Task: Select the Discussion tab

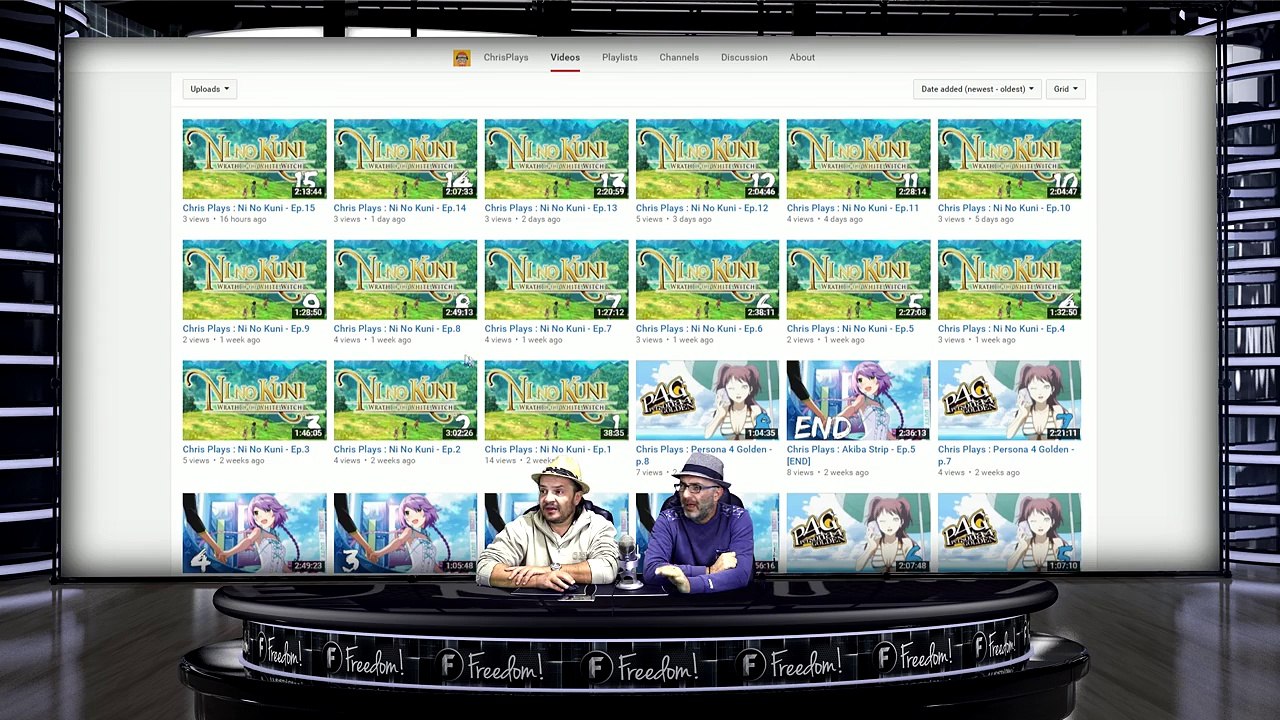Action: [744, 58]
